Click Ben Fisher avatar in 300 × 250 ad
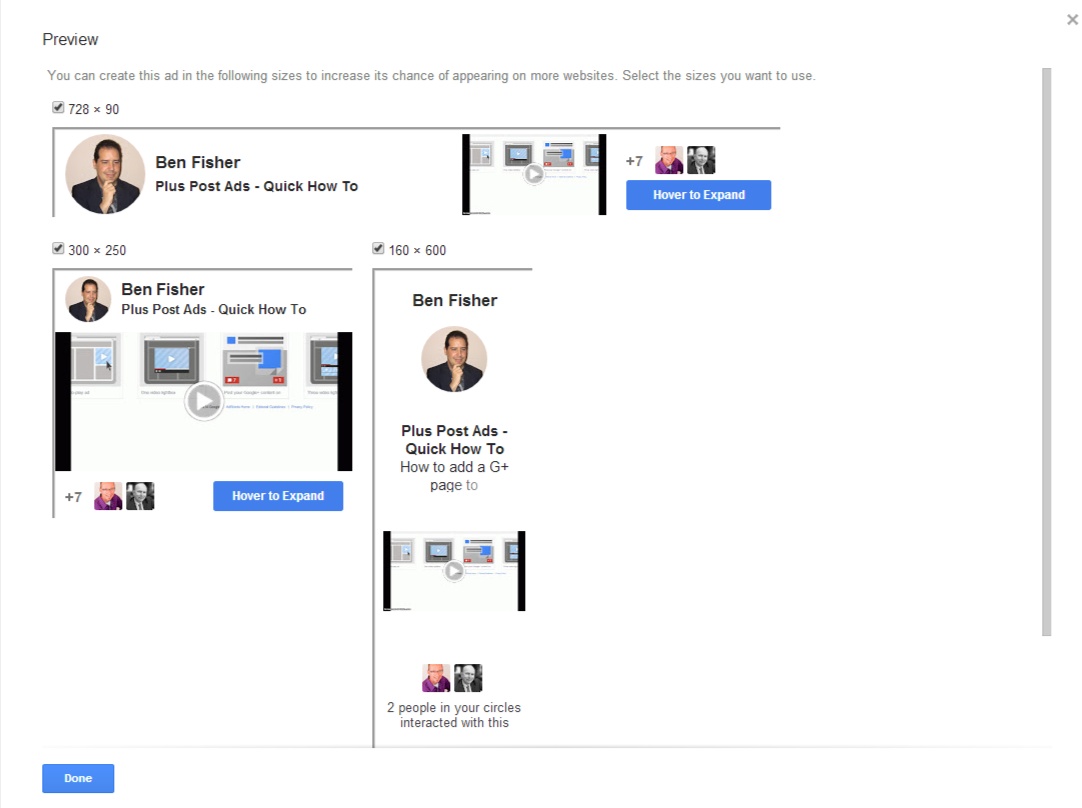 coord(88,299)
